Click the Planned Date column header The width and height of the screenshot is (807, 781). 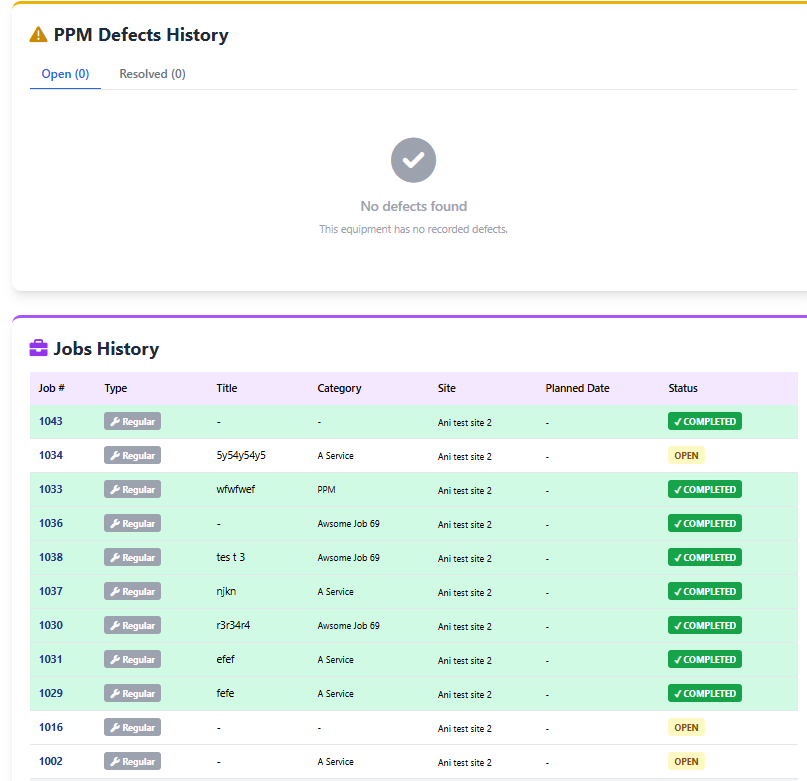point(577,388)
